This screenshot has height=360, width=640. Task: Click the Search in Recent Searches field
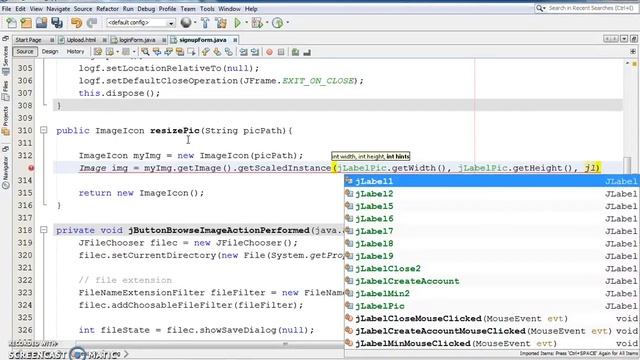pos(592,8)
